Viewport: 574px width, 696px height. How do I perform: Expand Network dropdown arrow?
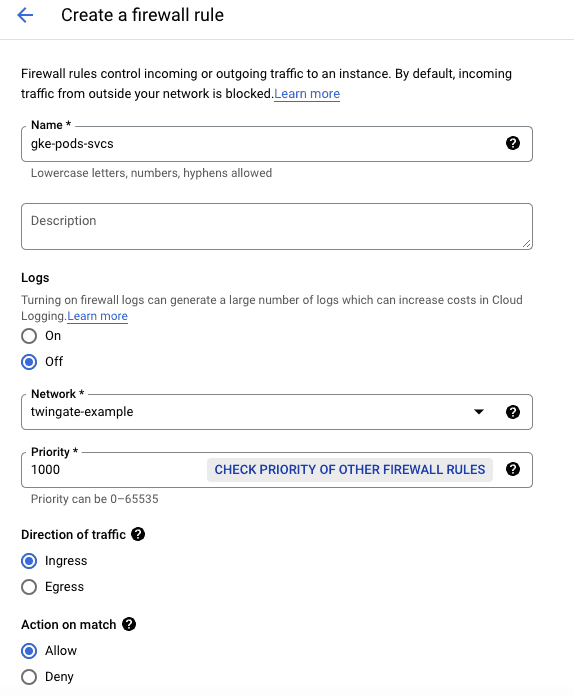pos(479,412)
